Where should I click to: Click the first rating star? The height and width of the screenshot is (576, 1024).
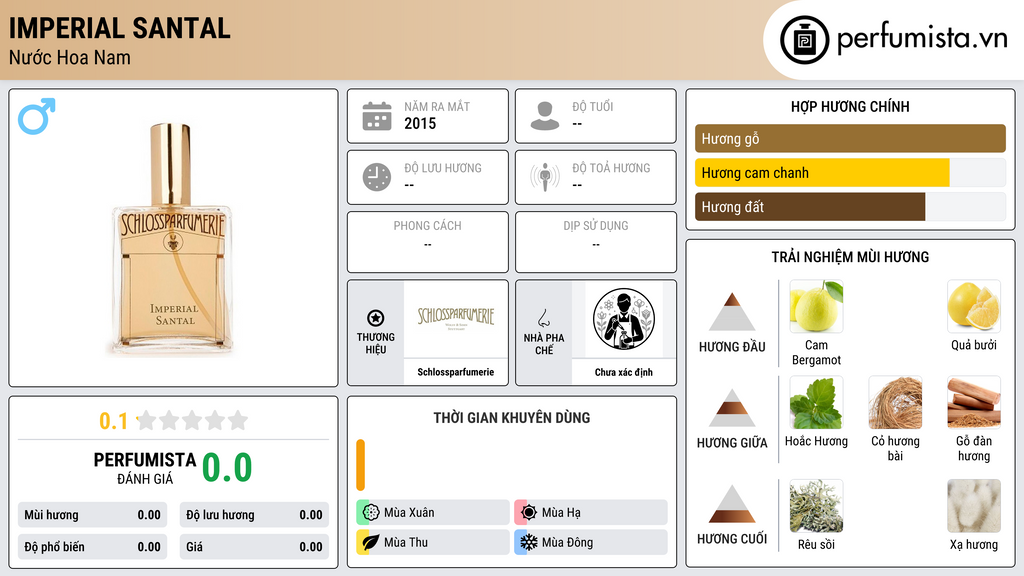coord(147,420)
